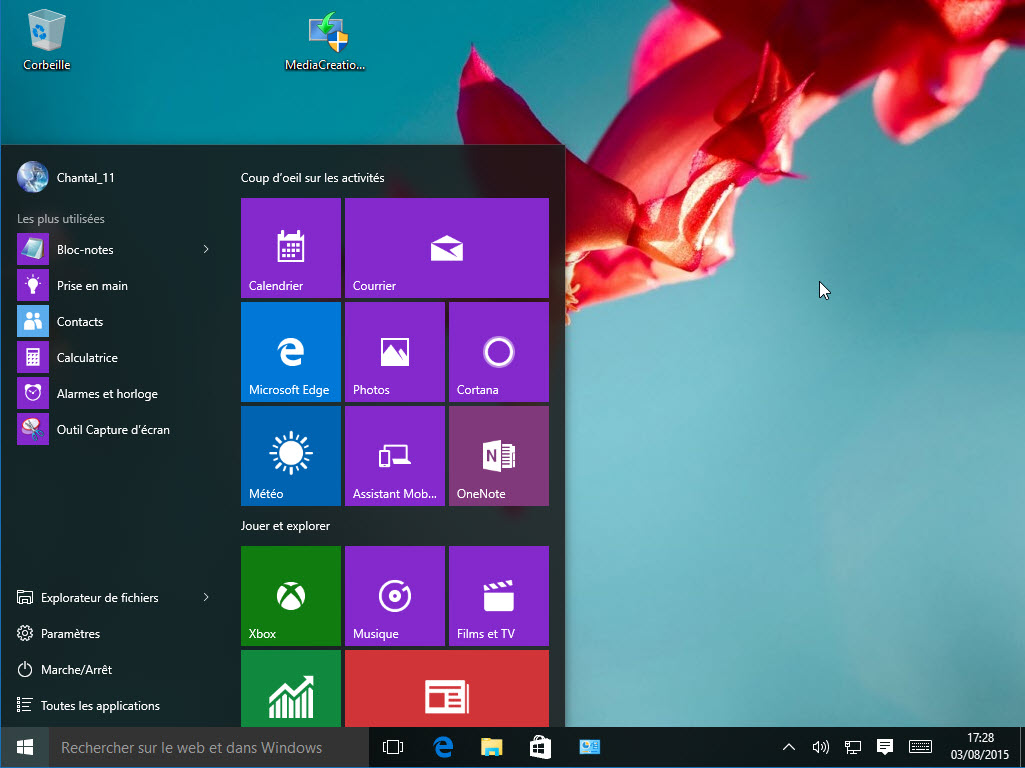Open Corbeille desktop icon
1025x768 pixels.
tap(46, 39)
